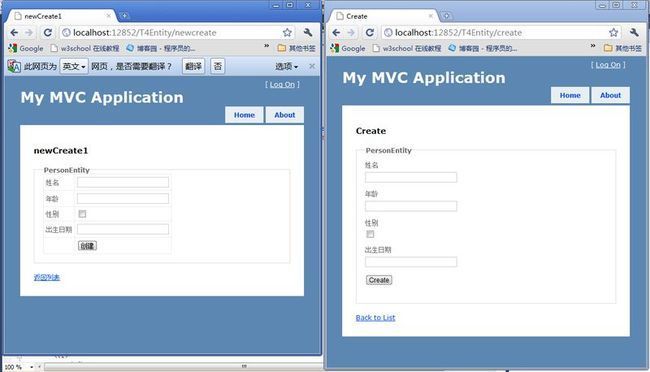This screenshot has height=372, width=650.
Task: Click Forward arrow in newCreate1 window
Action: (x=29, y=32)
